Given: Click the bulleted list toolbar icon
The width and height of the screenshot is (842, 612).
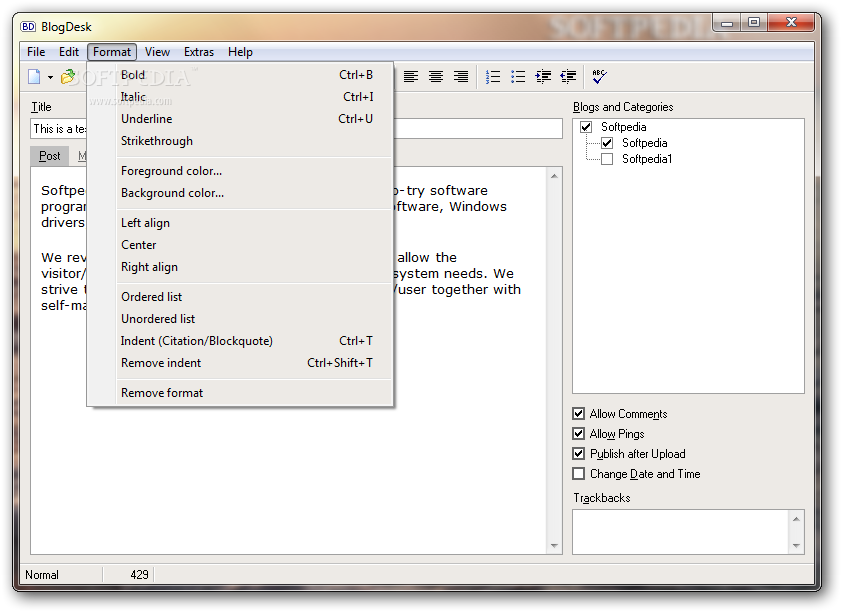Looking at the screenshot, I should pos(518,77).
